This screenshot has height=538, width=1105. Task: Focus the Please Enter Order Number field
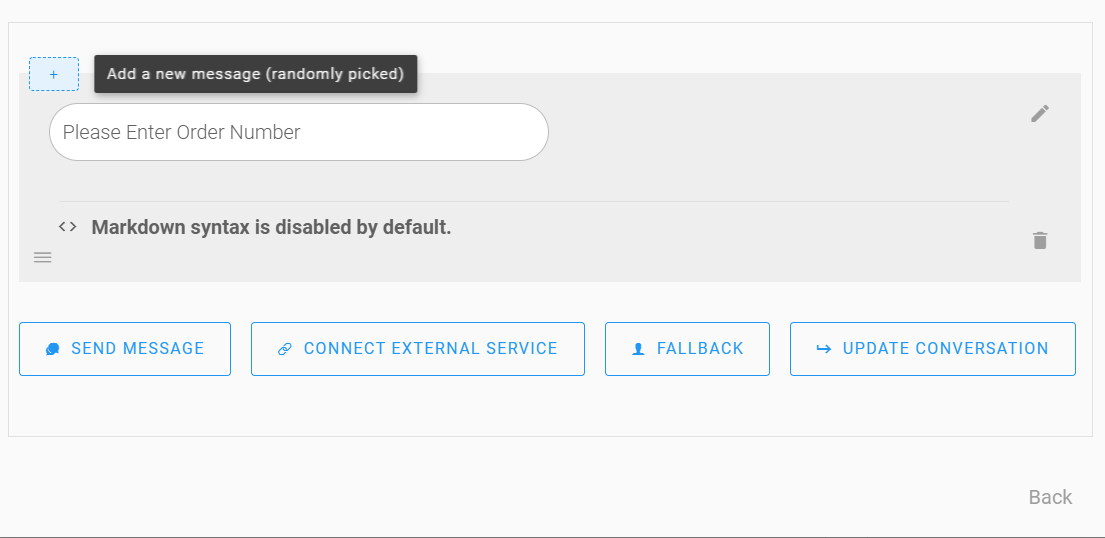tap(298, 132)
